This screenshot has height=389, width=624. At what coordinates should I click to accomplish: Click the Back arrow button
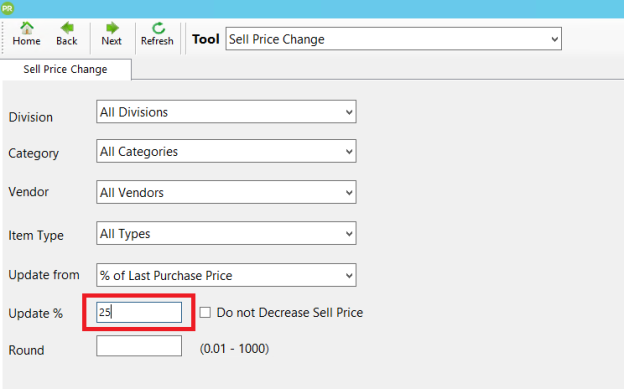click(x=66, y=34)
